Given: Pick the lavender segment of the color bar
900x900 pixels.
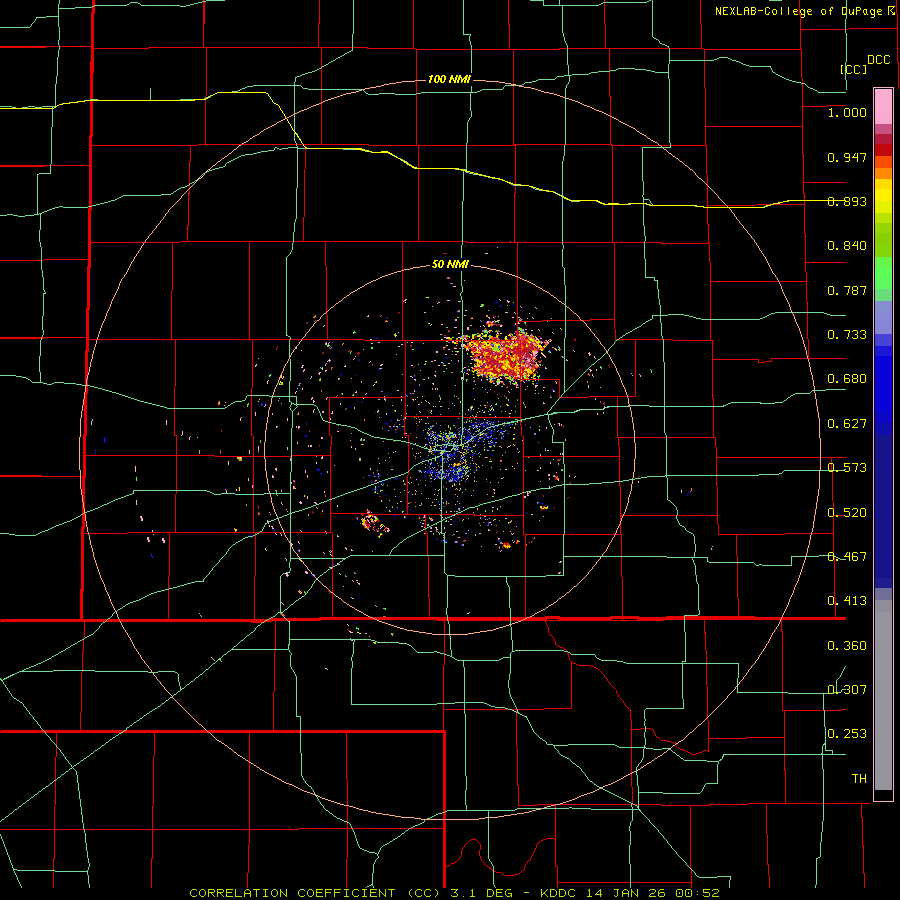Looking at the screenshot, I should click(883, 318).
